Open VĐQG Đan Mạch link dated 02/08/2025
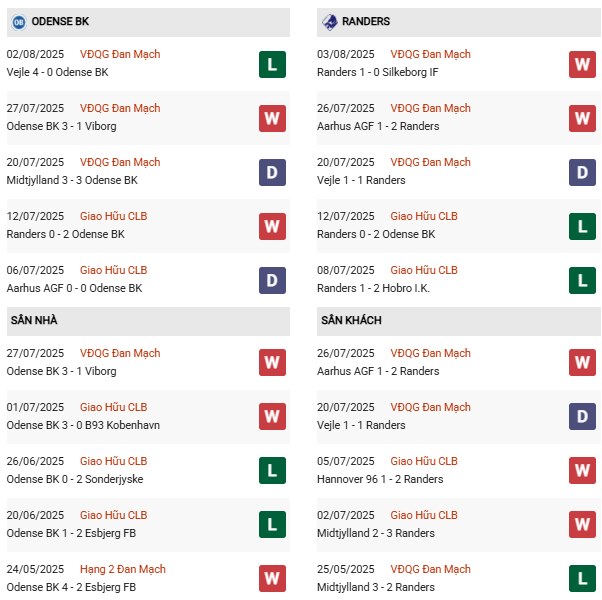Image resolution: width=602 pixels, height=600 pixels. pos(120,55)
